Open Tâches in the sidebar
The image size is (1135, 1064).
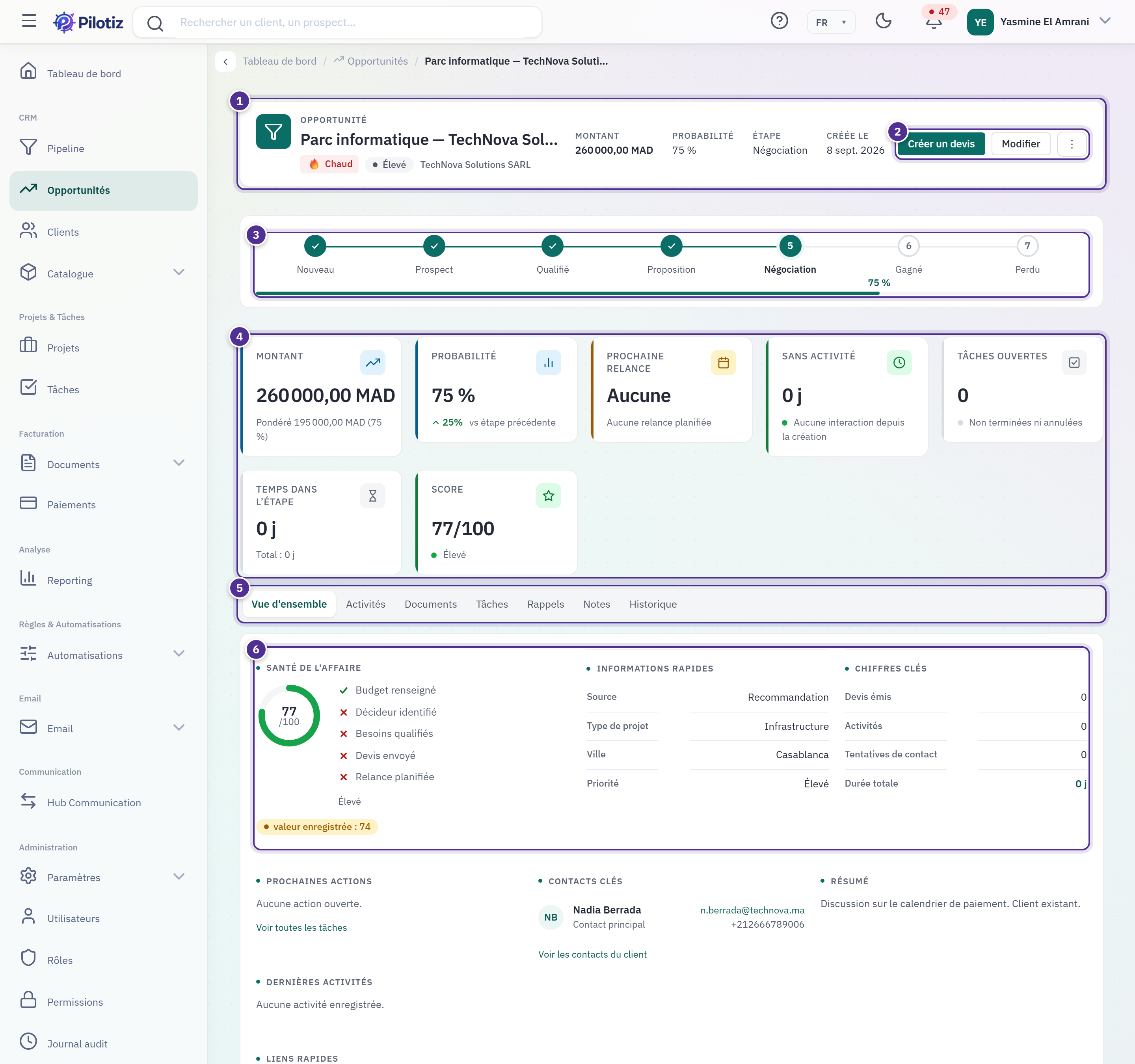(103, 389)
